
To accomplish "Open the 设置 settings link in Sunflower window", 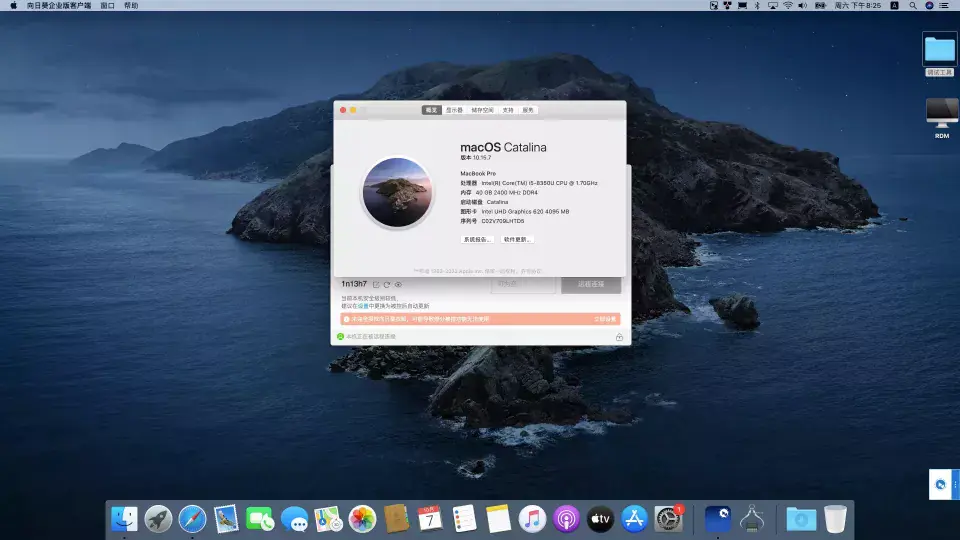I will click(x=363, y=306).
